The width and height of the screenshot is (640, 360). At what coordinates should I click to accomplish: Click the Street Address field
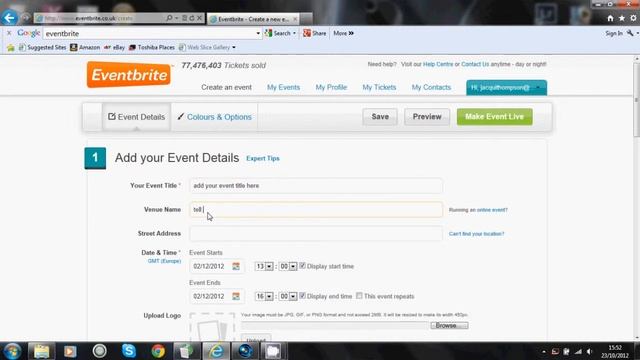click(x=316, y=234)
